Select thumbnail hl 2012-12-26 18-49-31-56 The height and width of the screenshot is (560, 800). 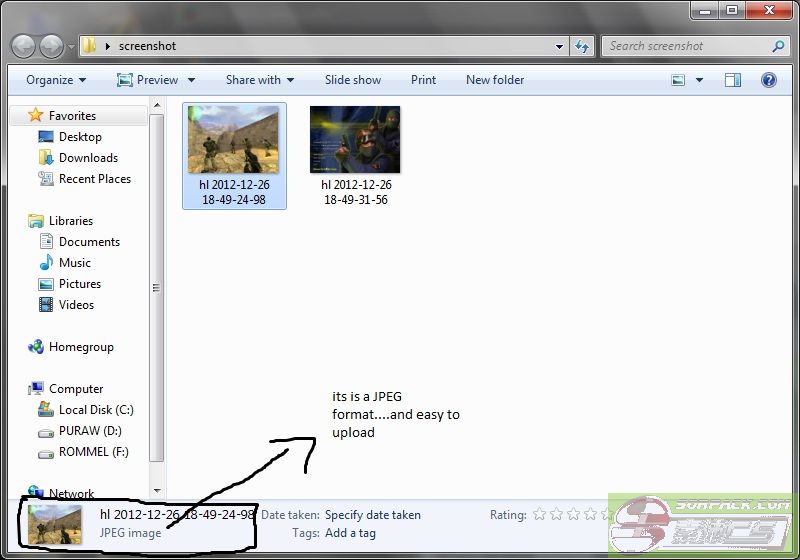355,155
